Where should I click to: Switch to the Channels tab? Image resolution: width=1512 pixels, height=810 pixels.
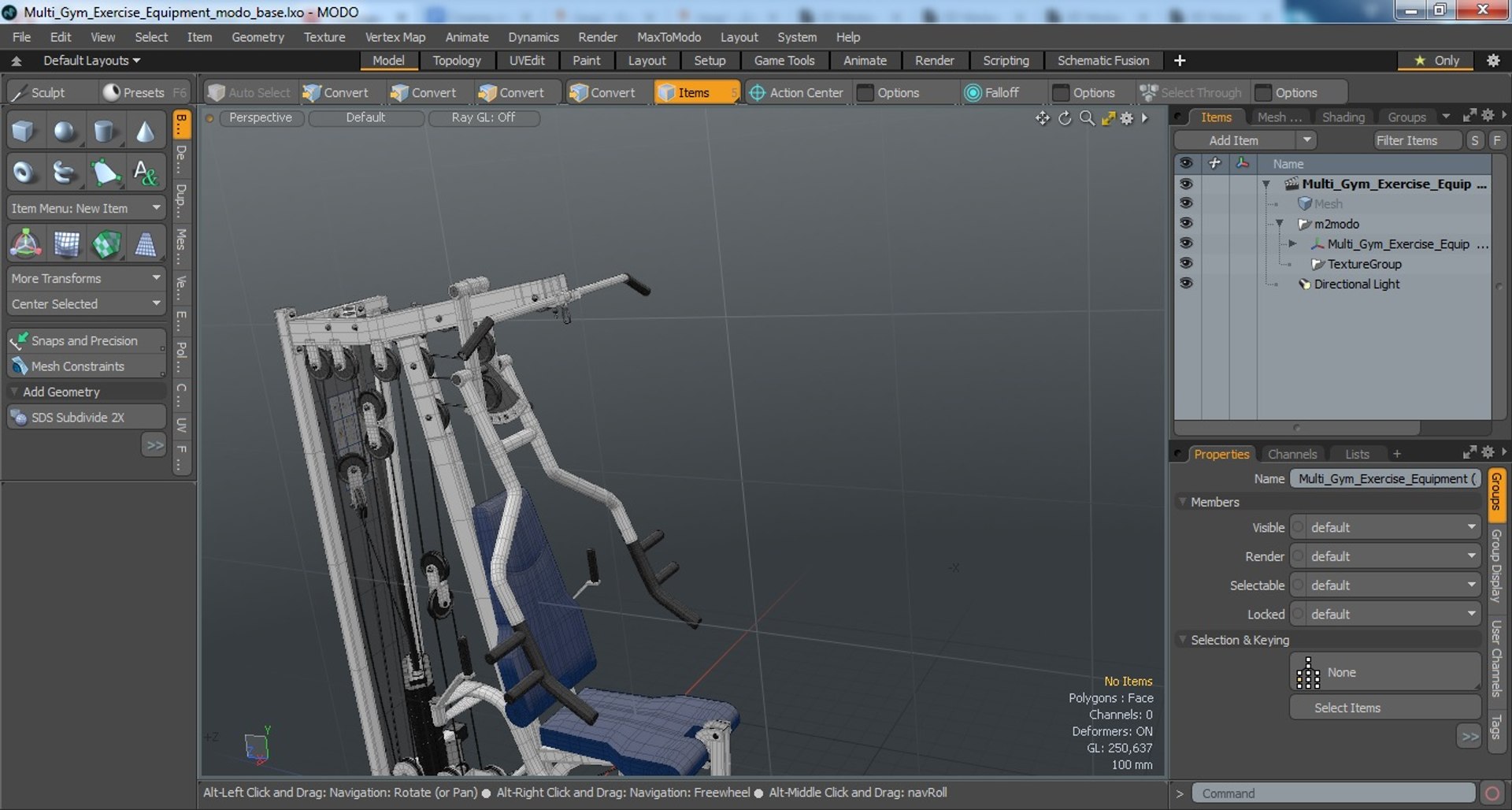(1291, 454)
